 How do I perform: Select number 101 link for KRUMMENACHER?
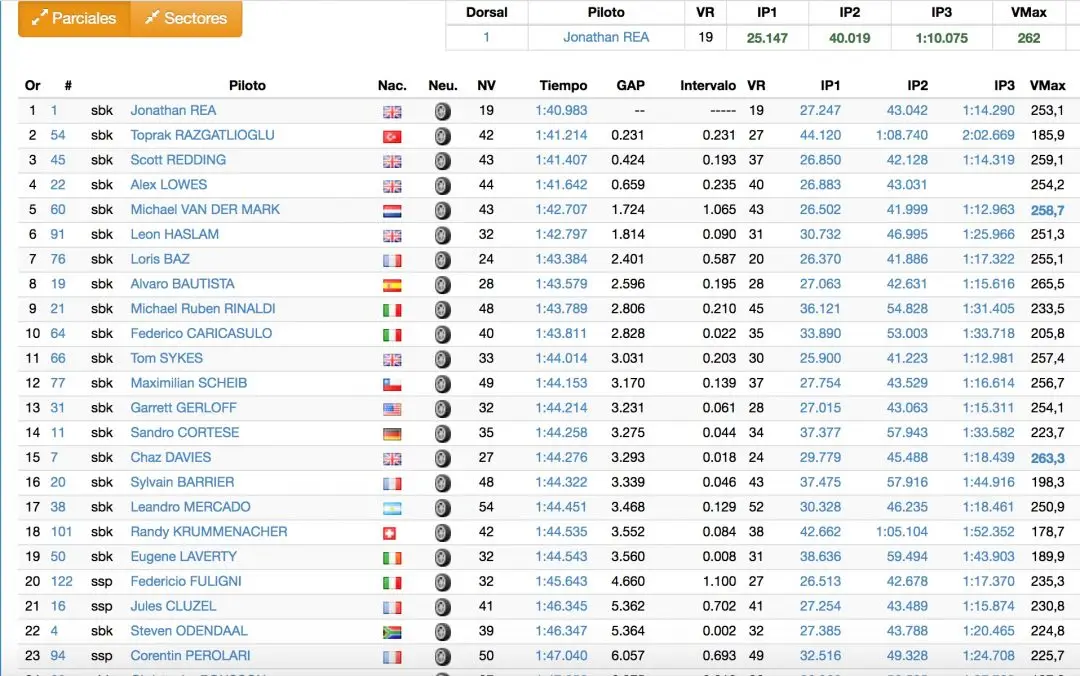(61, 532)
